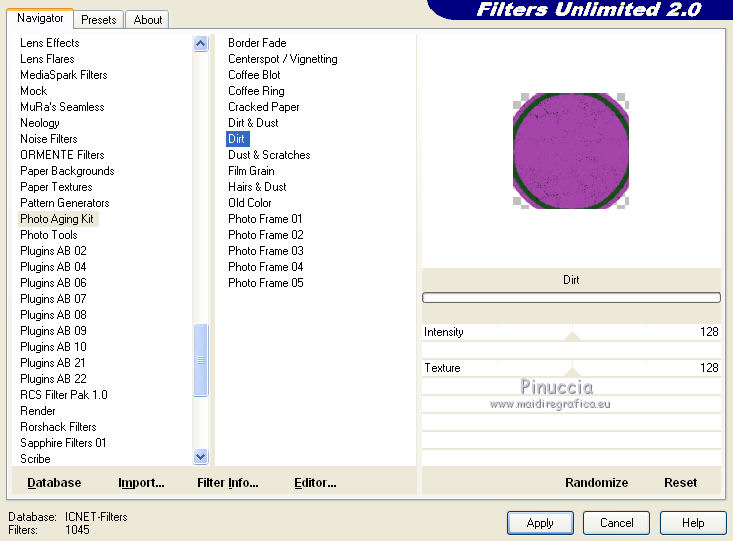The width and height of the screenshot is (733, 541).
Task: Choose the Cracked Paper filter
Action: coord(264,107)
